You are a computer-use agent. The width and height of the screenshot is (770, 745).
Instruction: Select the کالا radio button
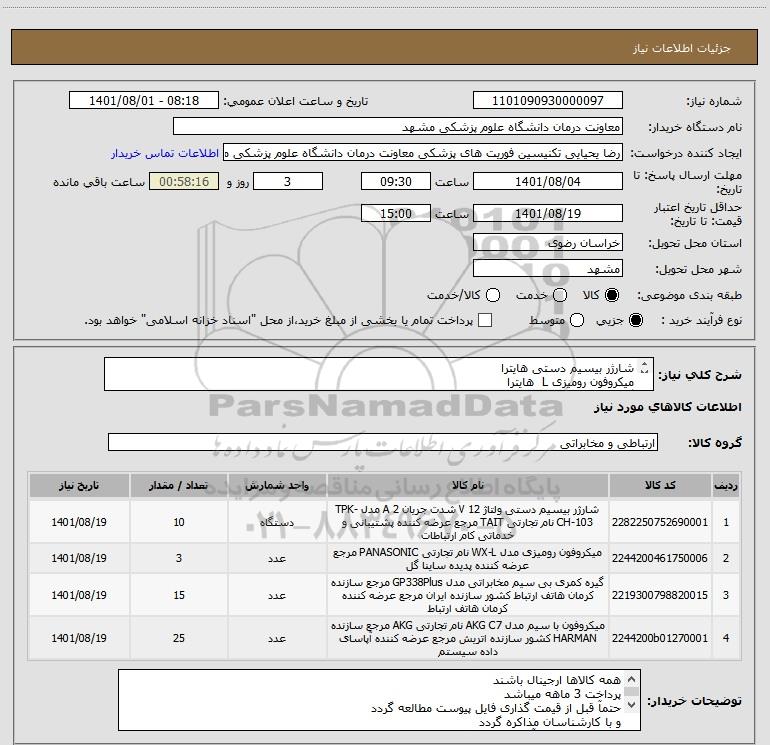612,295
